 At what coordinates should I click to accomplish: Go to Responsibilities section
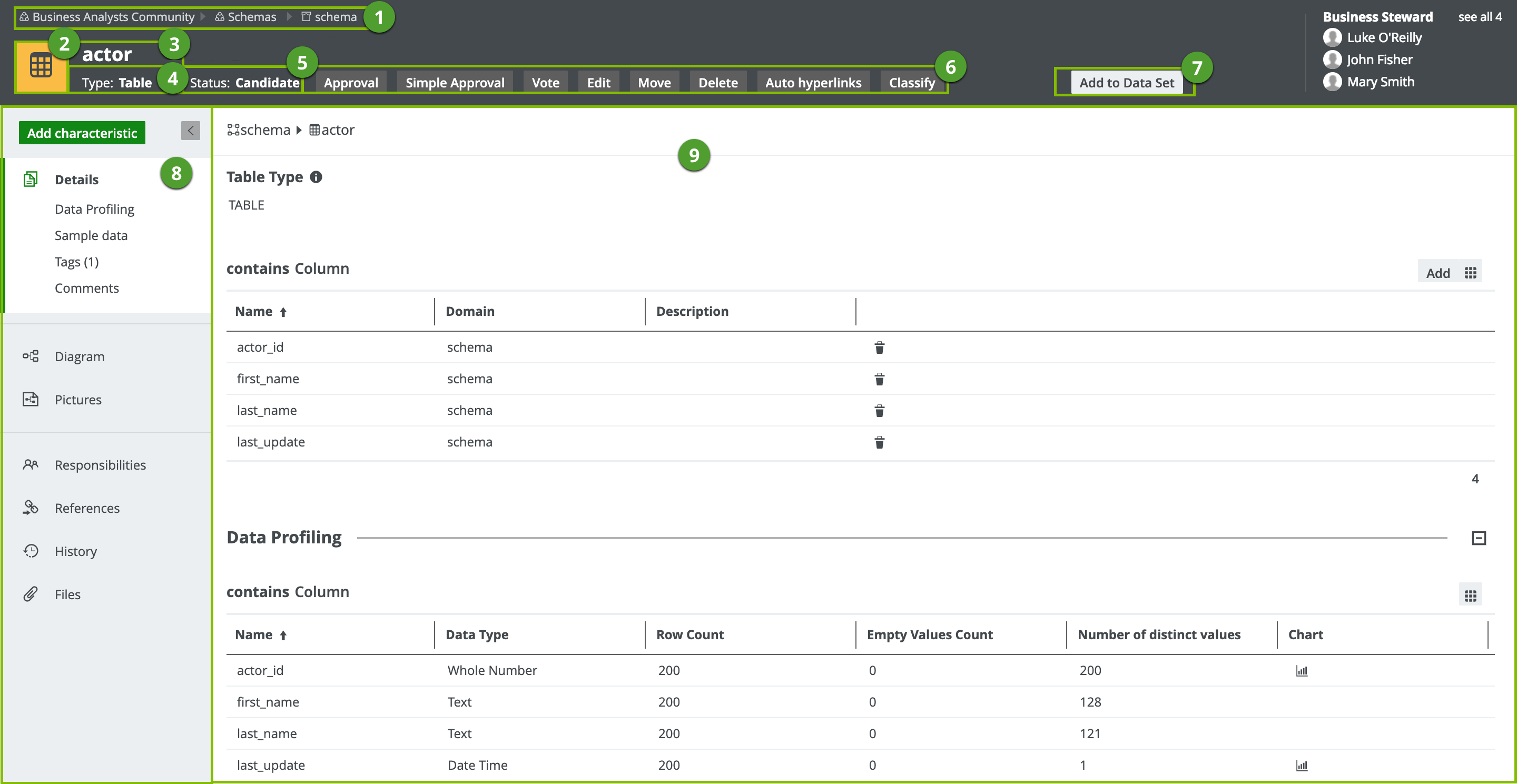pos(100,465)
